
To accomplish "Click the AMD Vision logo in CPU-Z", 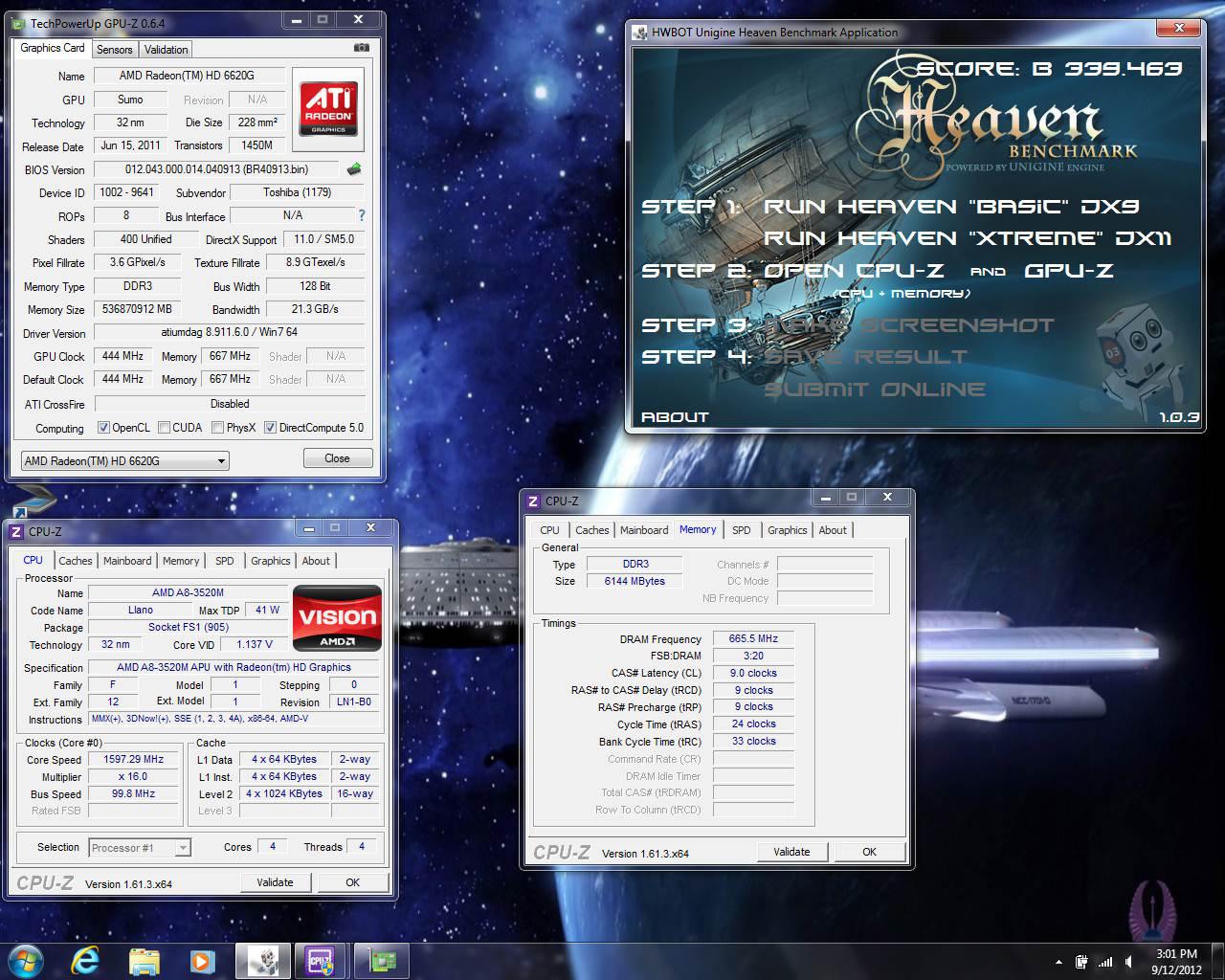I will (x=337, y=618).
